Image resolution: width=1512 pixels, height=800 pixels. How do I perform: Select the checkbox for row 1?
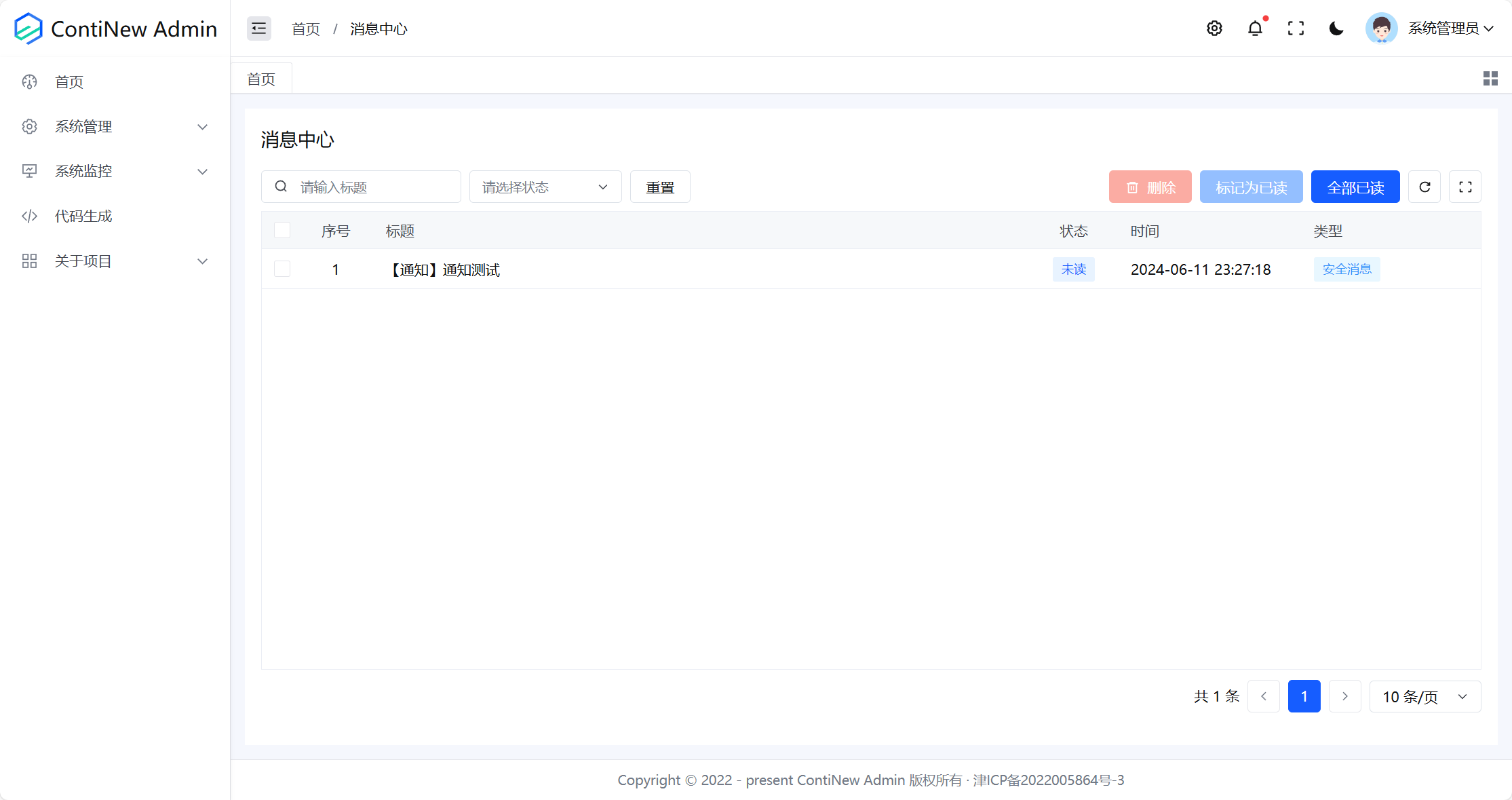(x=282, y=269)
